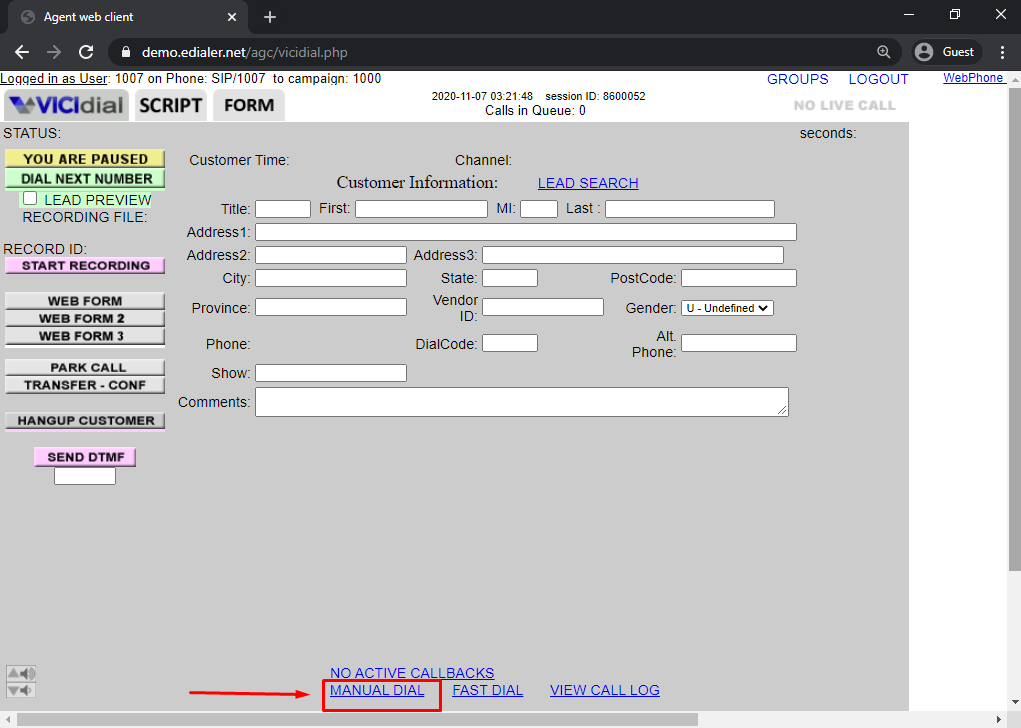Open WEB FORM 3 button

pyautogui.click(x=85, y=336)
